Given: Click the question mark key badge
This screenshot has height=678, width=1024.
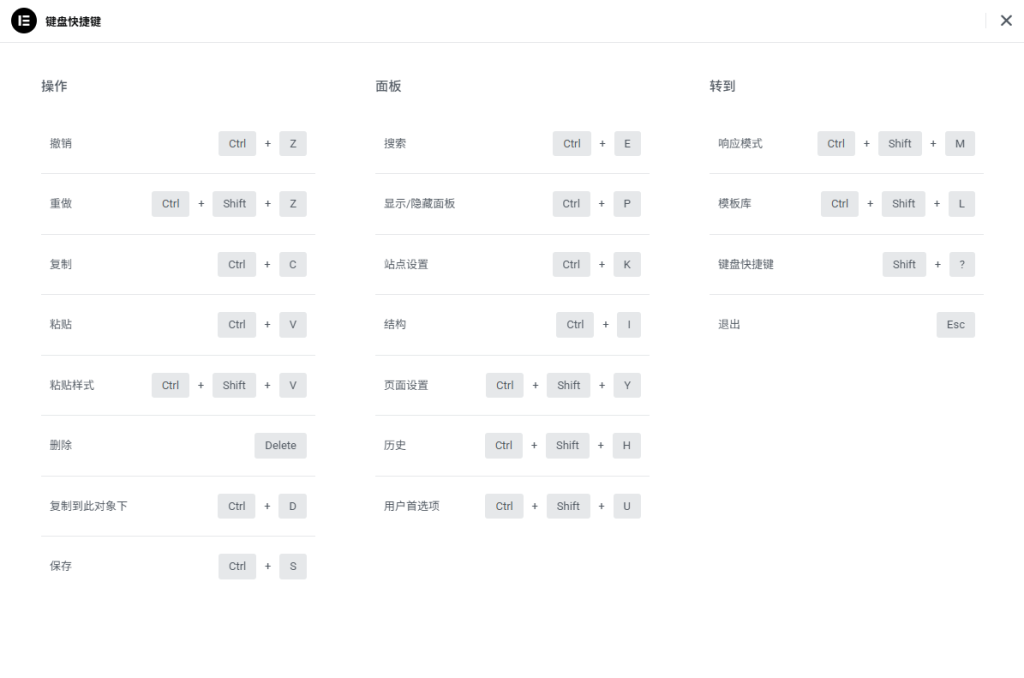Looking at the screenshot, I should pos(961,265).
